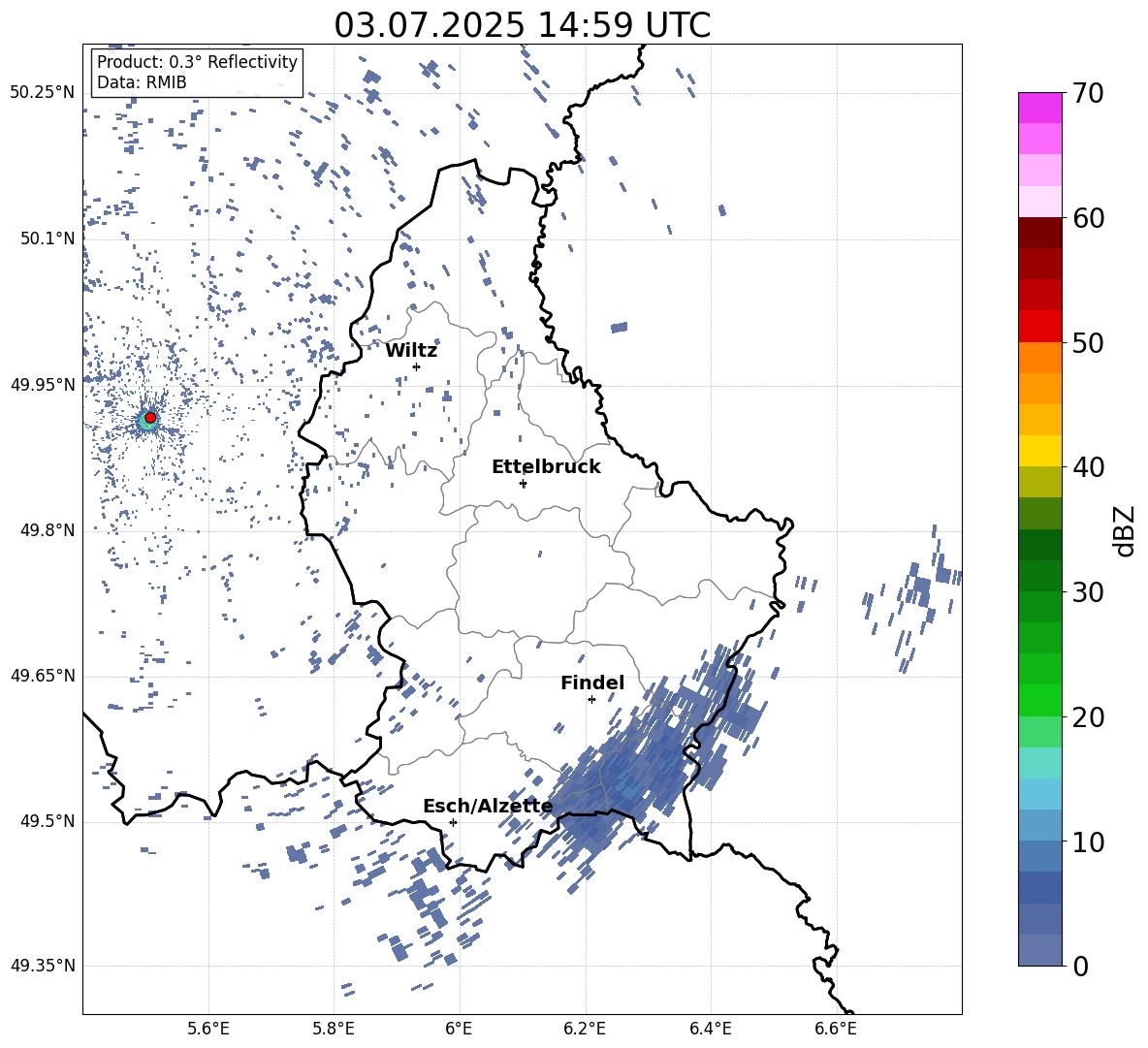Screen dimensions: 1148x1048
Task: Click the 5.6°E longitude label
Action: pyautogui.click(x=208, y=1029)
